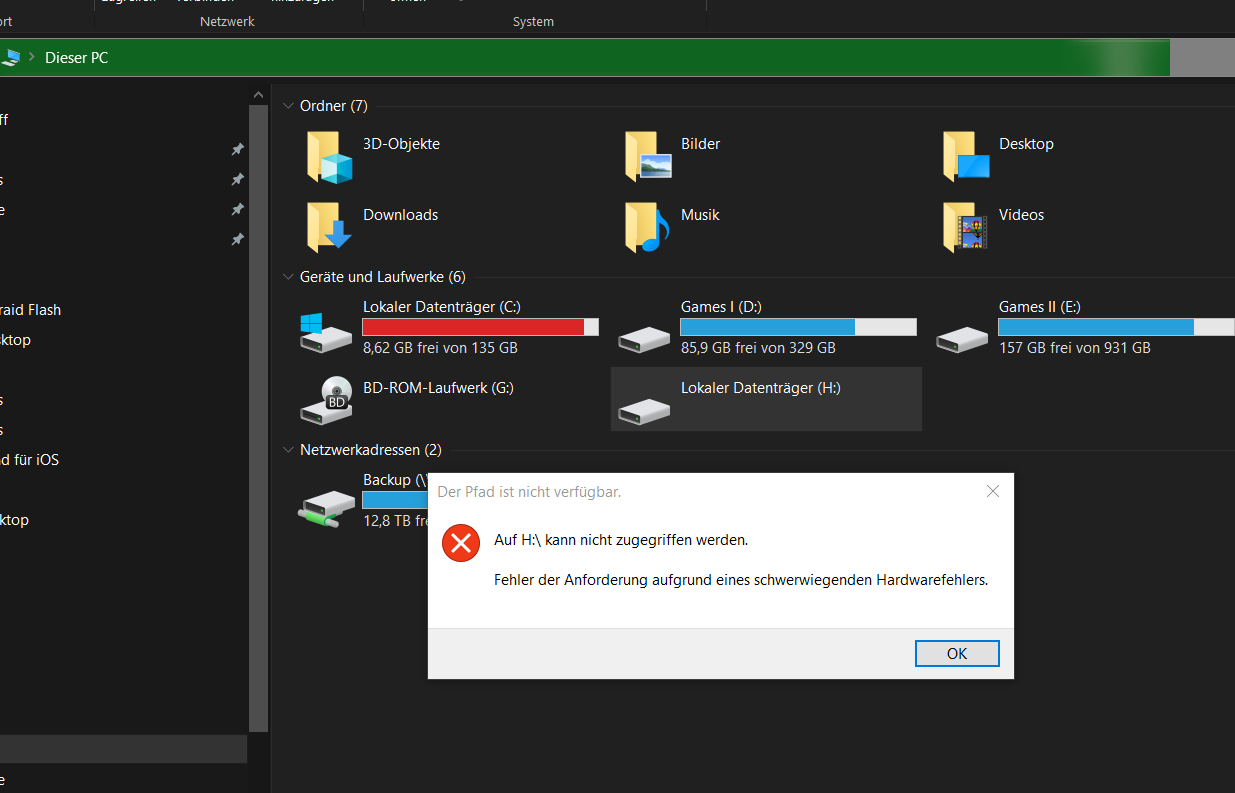
Task: Open the Desktop folder icon
Action: tap(966, 157)
